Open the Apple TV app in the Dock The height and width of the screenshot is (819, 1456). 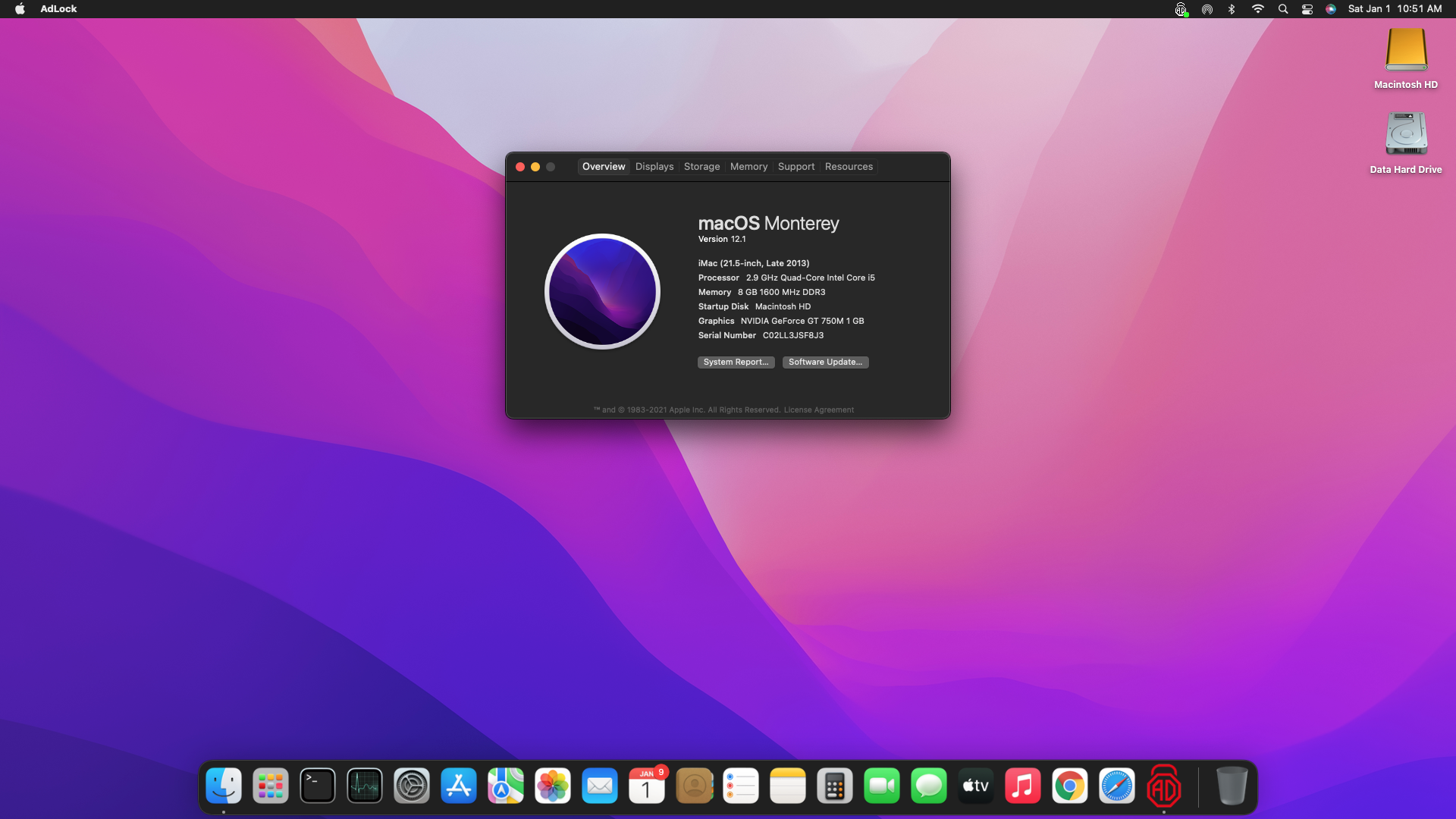pyautogui.click(x=975, y=786)
